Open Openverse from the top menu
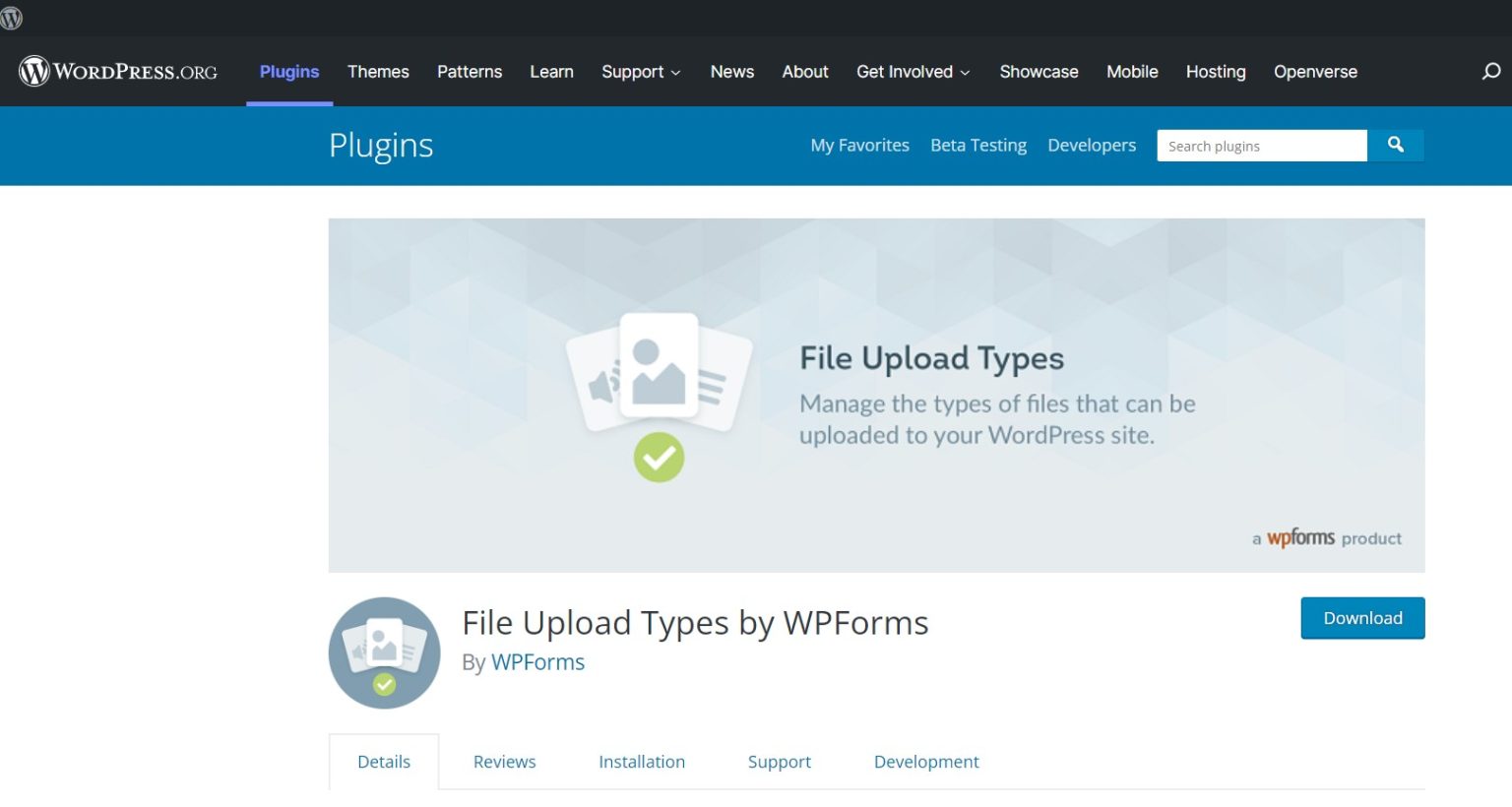The height and width of the screenshot is (807, 1512). pyautogui.click(x=1315, y=71)
